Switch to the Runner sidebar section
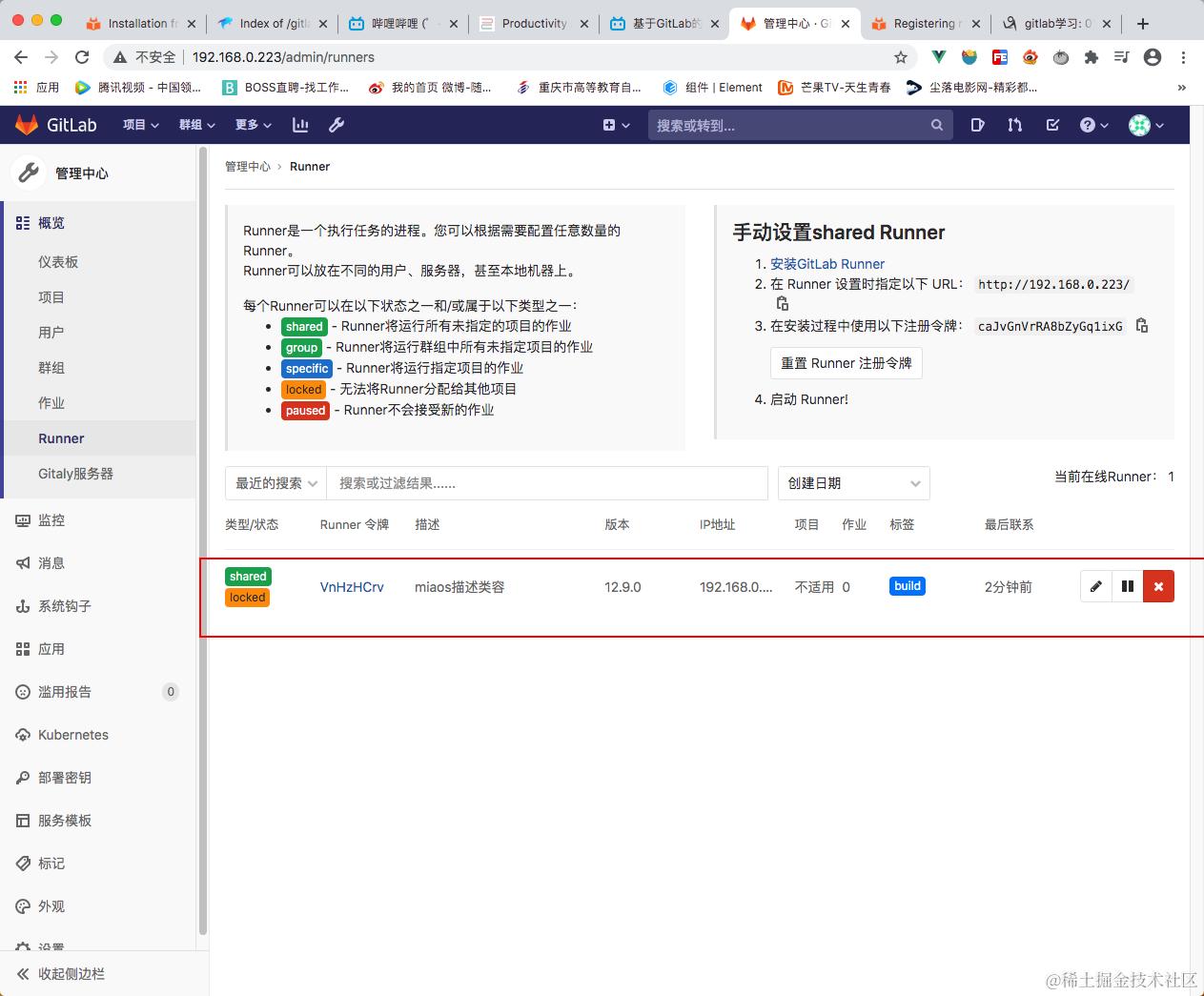1204x996 pixels. [61, 438]
